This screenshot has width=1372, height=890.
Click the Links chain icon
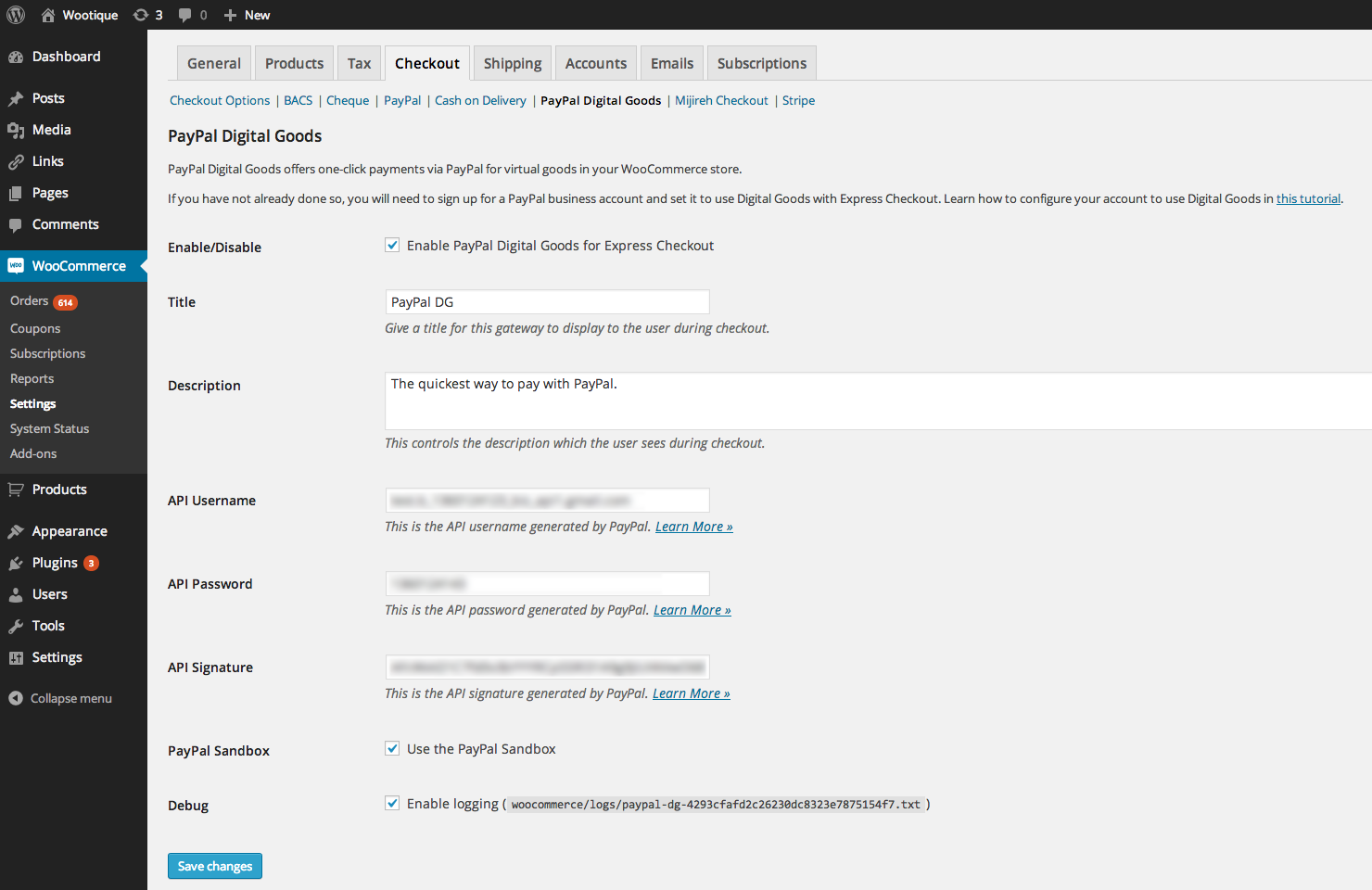point(16,161)
